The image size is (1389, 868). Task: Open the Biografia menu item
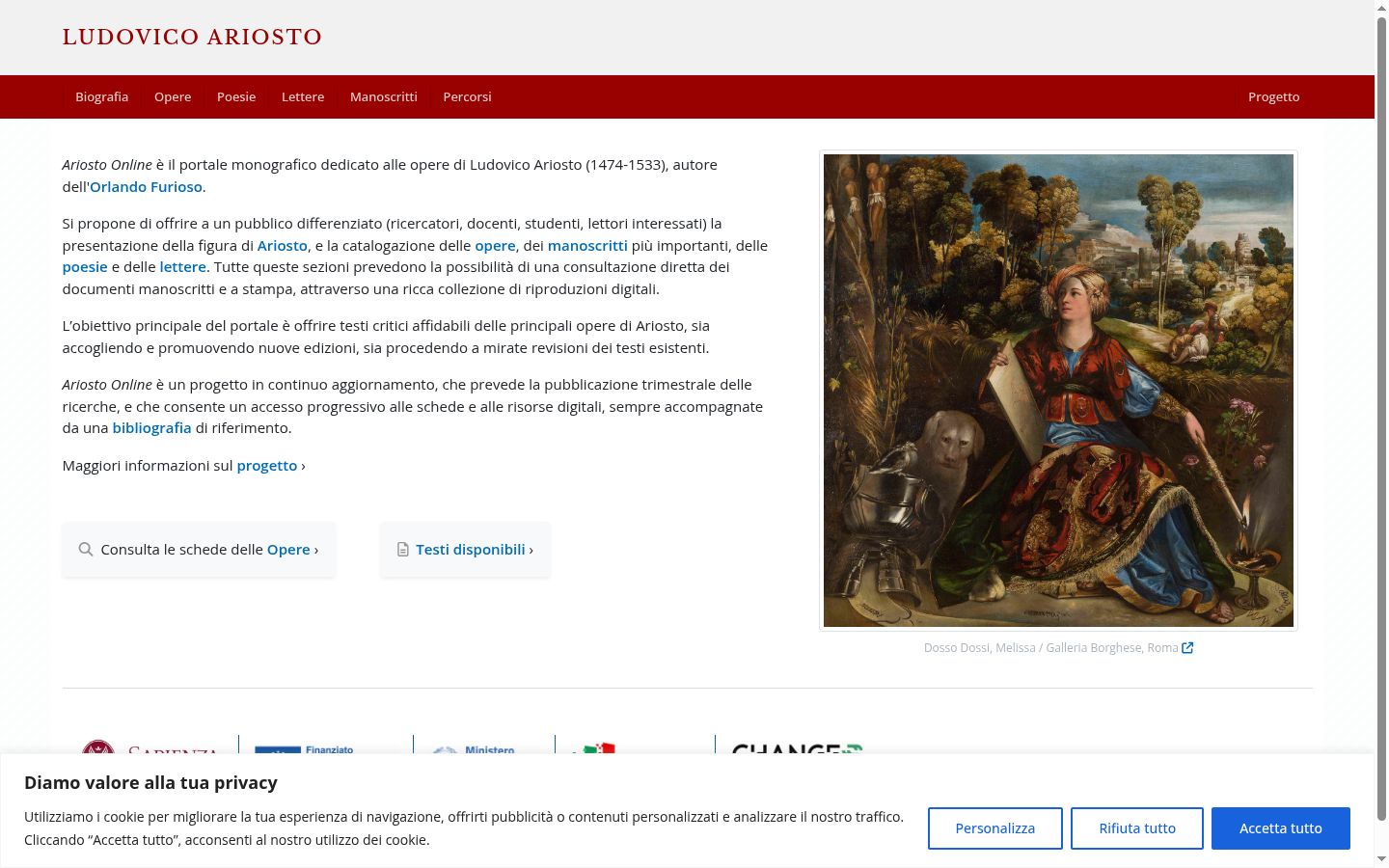[x=101, y=96]
